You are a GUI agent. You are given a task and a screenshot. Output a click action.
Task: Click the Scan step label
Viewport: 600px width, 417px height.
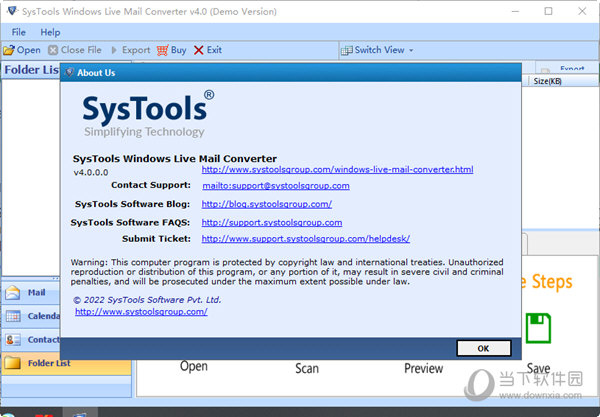(307, 368)
